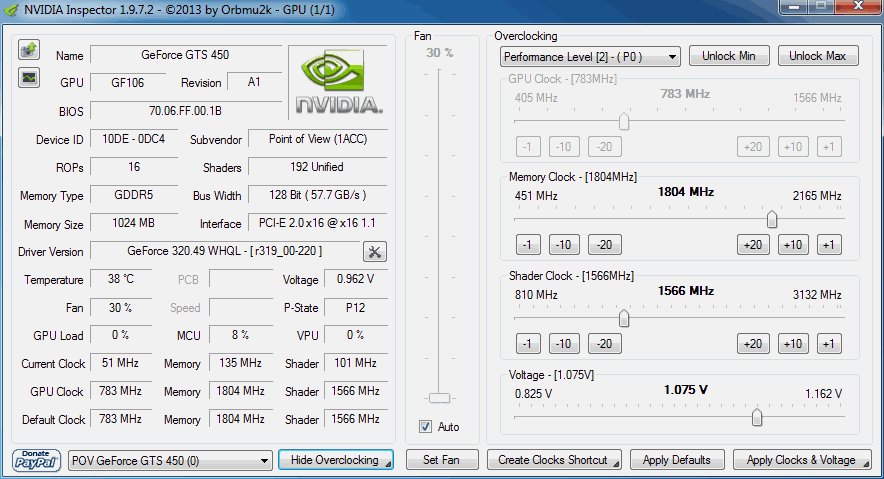Open driver profile settings wrench icon
Viewport: 884px width, 479px height.
[375, 251]
